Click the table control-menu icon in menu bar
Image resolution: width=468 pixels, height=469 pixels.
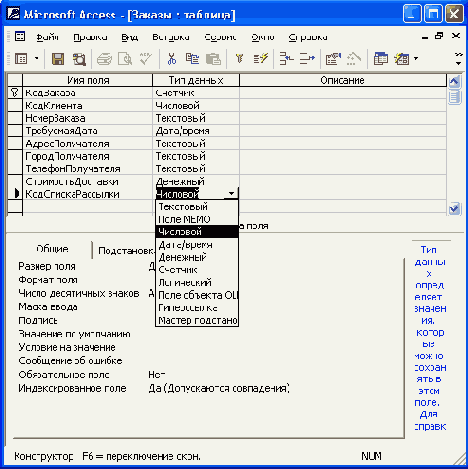pos(20,36)
